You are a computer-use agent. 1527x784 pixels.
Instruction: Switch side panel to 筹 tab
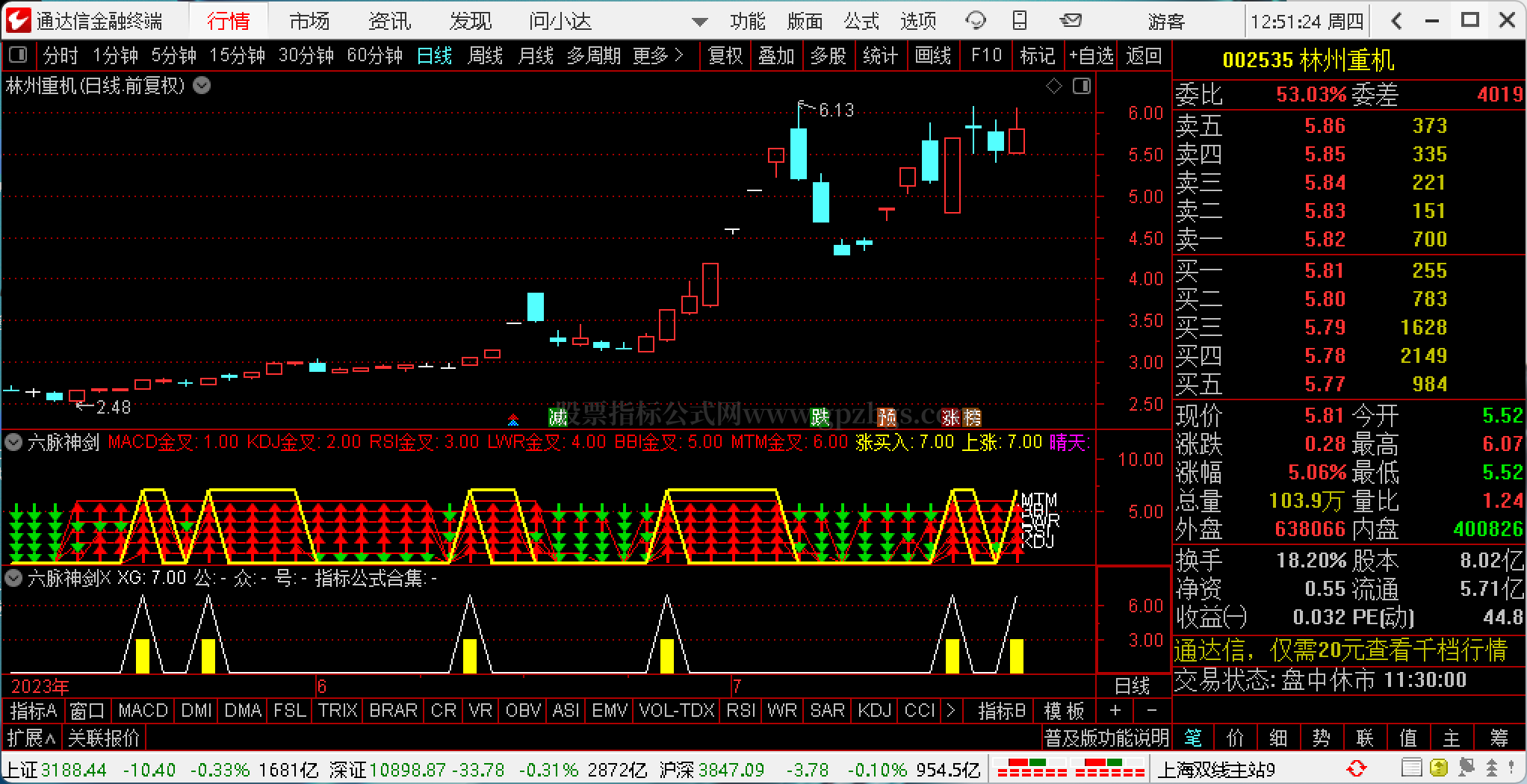(x=1499, y=738)
